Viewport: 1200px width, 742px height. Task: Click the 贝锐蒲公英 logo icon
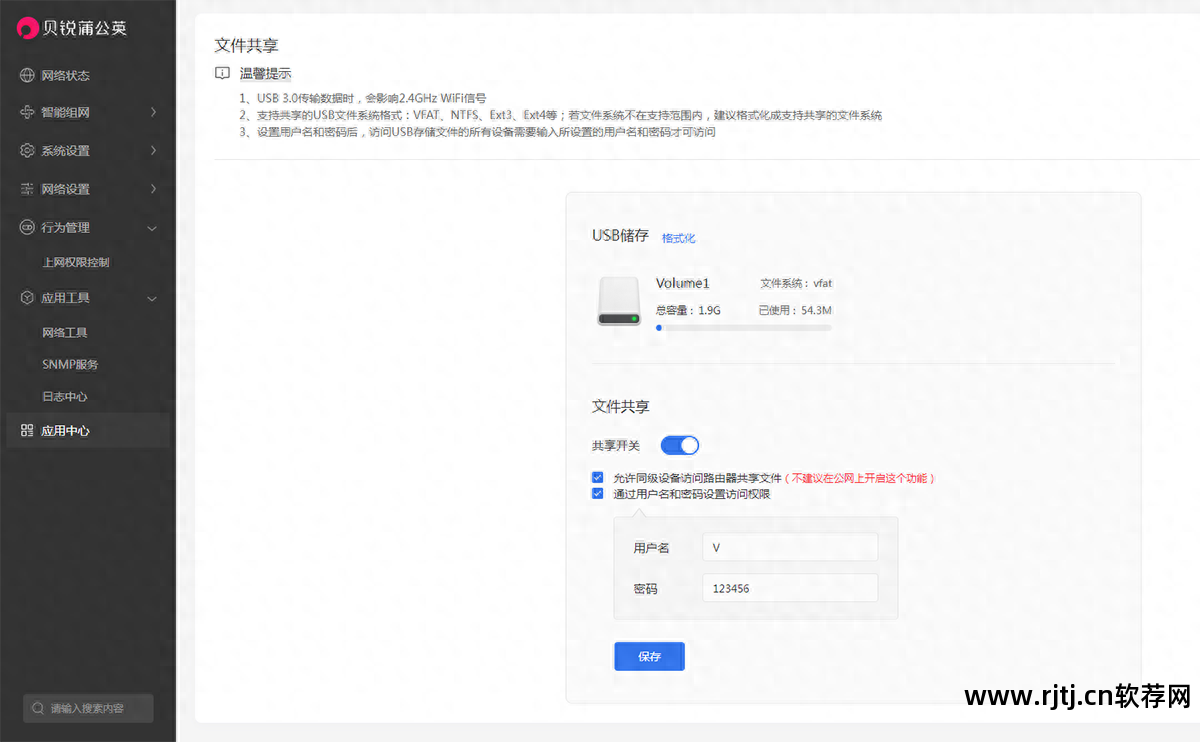28,28
